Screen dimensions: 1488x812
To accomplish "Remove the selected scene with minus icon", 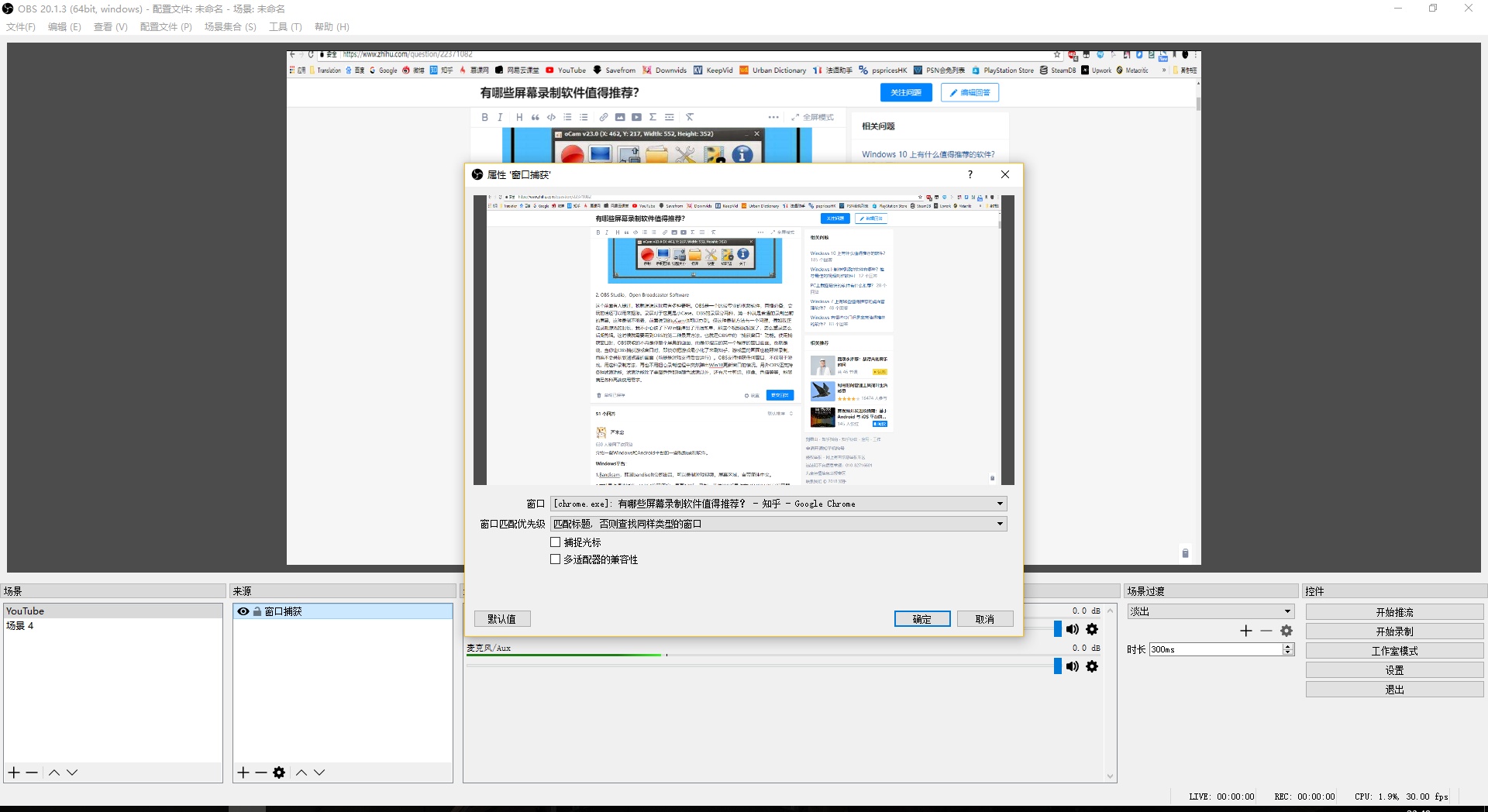I will 32,772.
